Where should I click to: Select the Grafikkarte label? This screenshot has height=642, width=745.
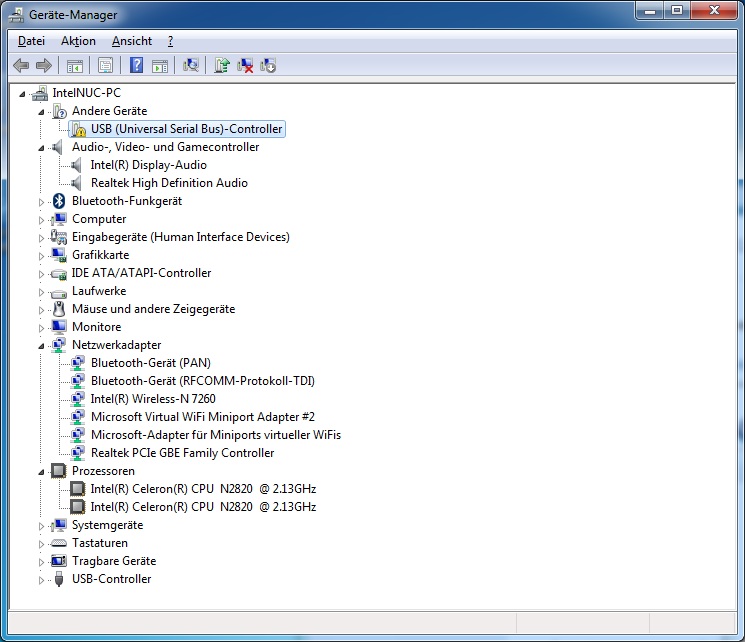101,255
